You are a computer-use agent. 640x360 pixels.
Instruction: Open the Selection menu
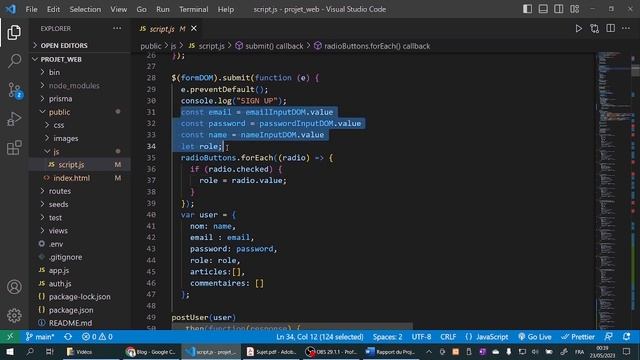tap(85, 9)
